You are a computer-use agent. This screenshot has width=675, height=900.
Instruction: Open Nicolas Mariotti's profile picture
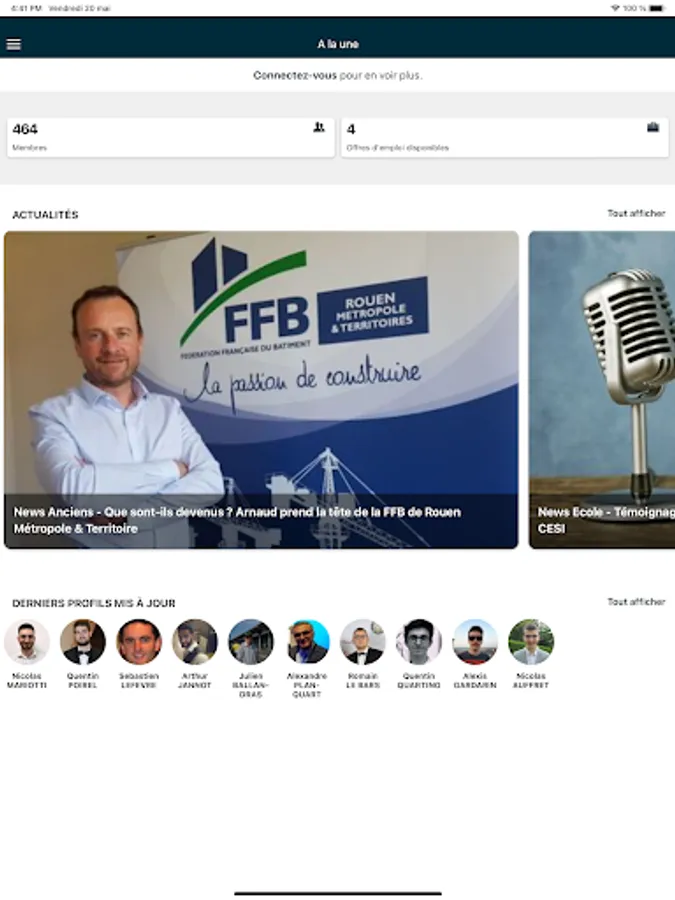point(27,642)
